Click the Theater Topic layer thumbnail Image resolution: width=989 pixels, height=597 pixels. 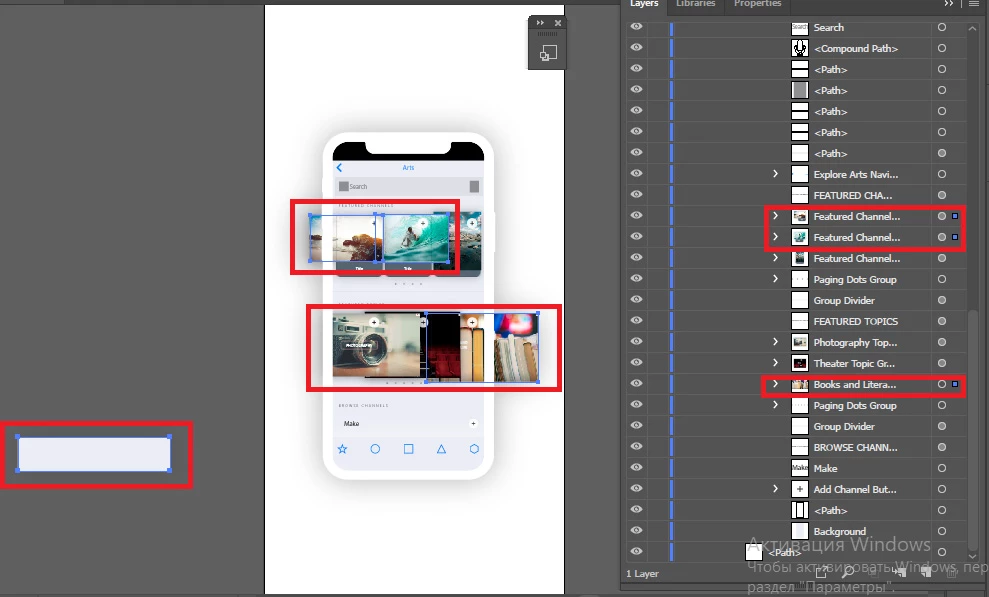point(800,363)
